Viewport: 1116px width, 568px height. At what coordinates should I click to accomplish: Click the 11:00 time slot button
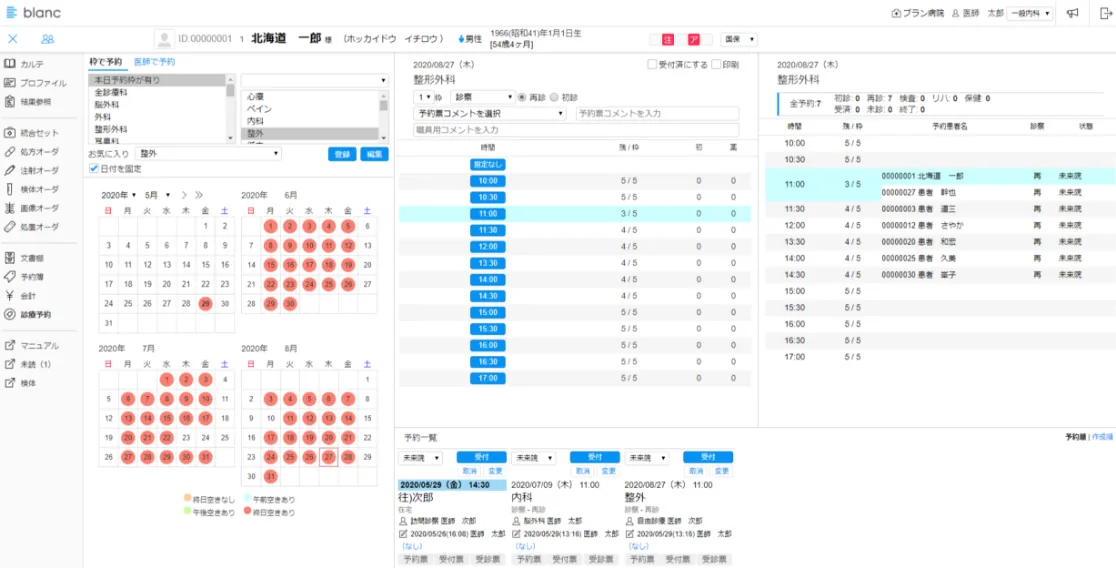coord(488,214)
